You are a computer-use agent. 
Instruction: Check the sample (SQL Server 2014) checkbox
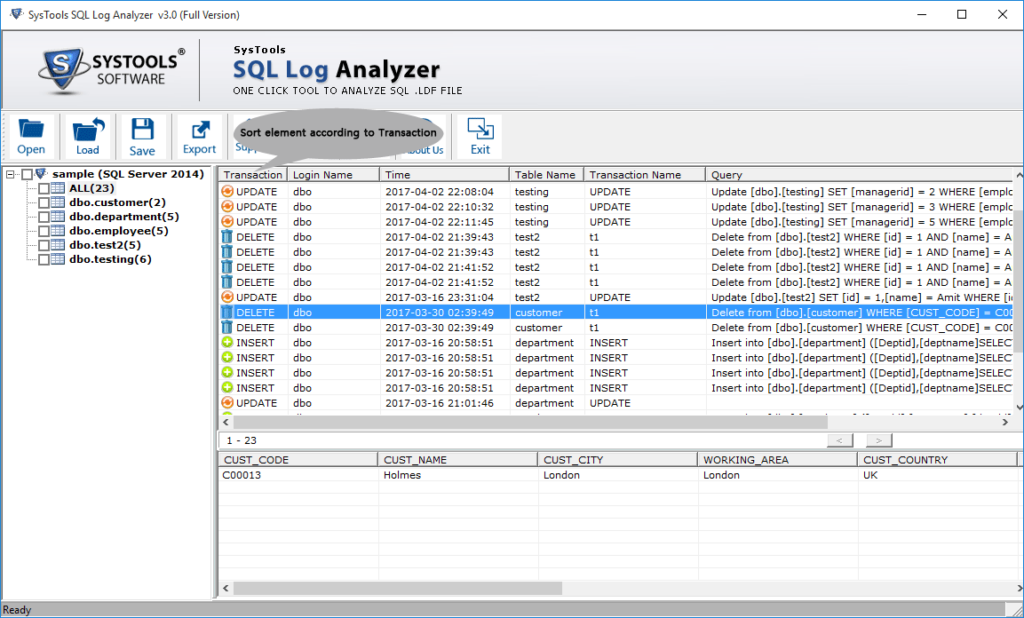pyautogui.click(x=27, y=174)
